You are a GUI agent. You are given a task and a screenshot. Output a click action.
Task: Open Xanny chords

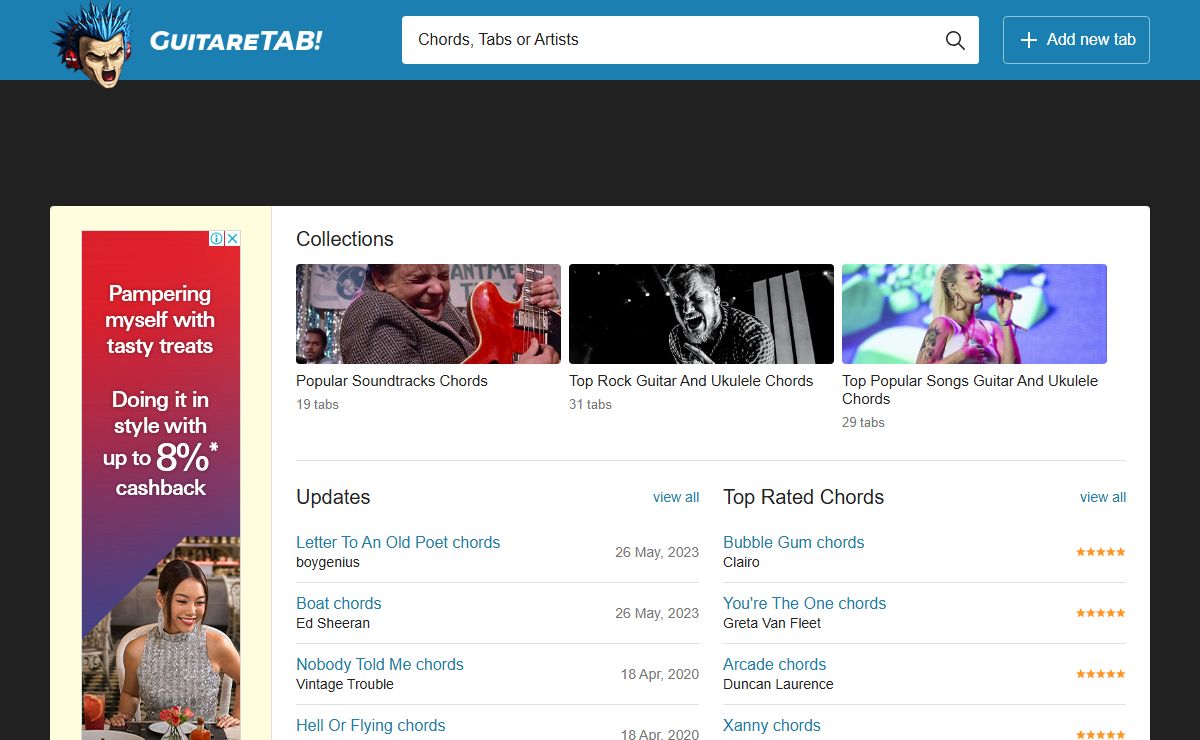pyautogui.click(x=772, y=725)
